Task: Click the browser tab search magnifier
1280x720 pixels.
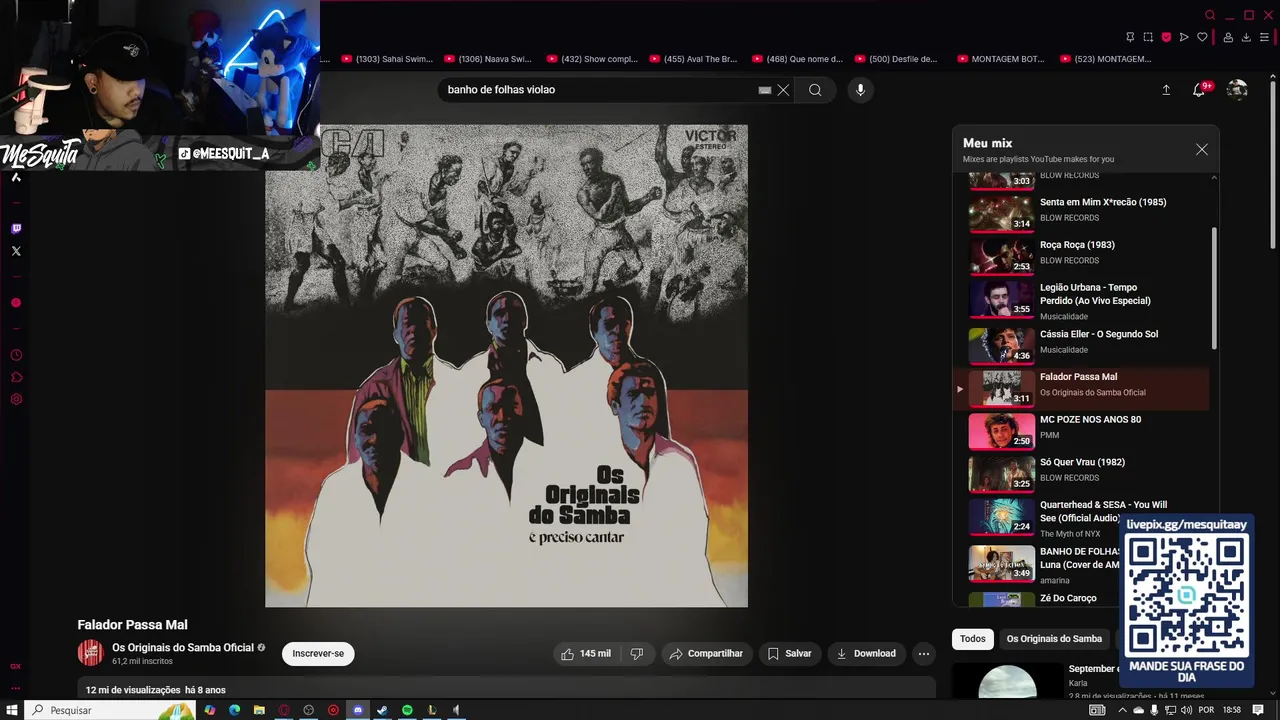Action: (x=1210, y=15)
